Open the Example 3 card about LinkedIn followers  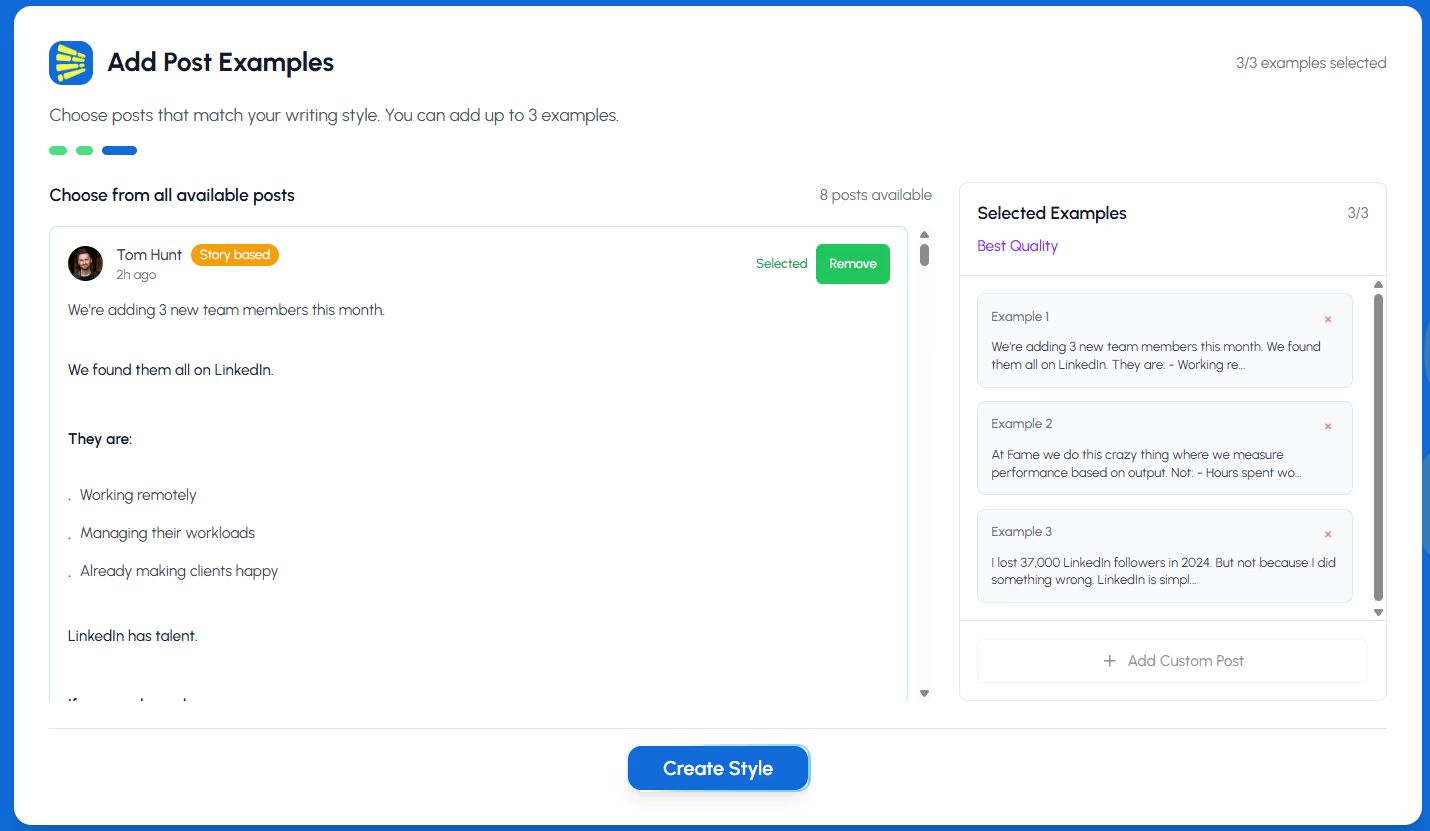[x=1163, y=571]
